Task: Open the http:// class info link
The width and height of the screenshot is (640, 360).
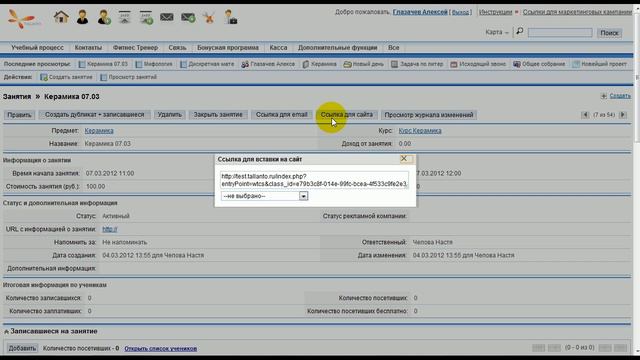Action: pyautogui.click(x=109, y=229)
